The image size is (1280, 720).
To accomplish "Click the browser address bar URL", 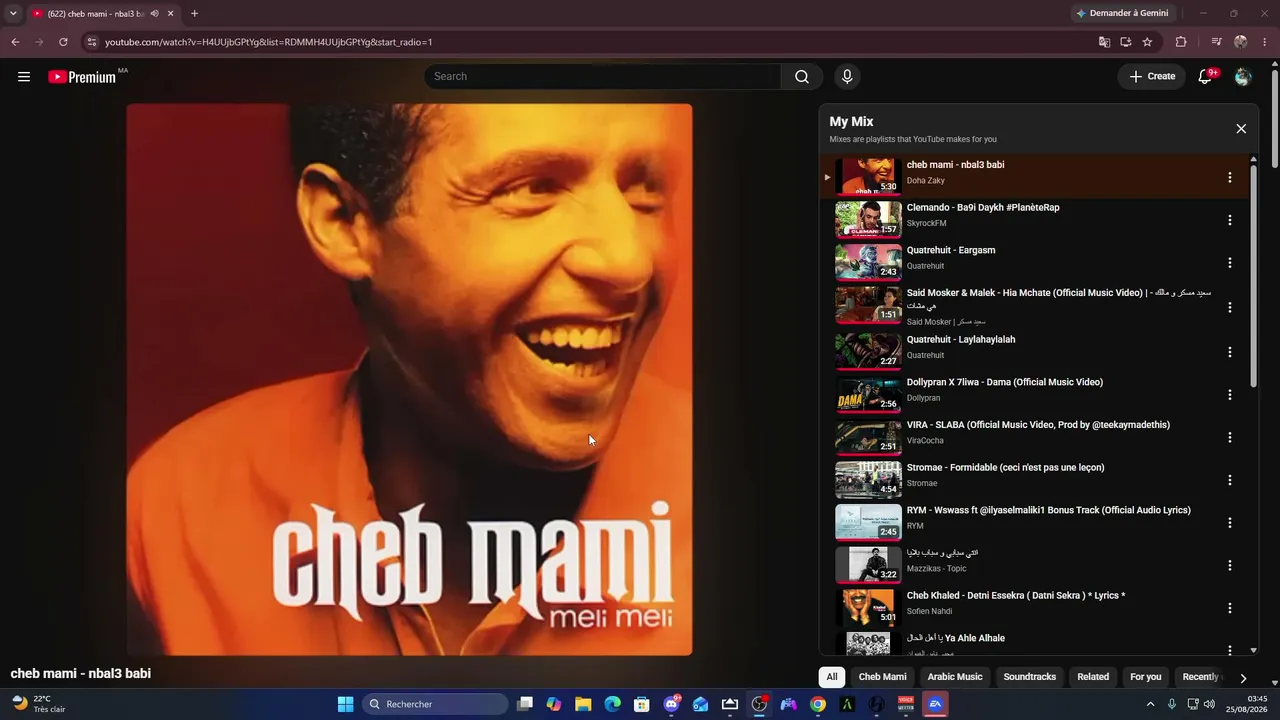I will (268, 42).
